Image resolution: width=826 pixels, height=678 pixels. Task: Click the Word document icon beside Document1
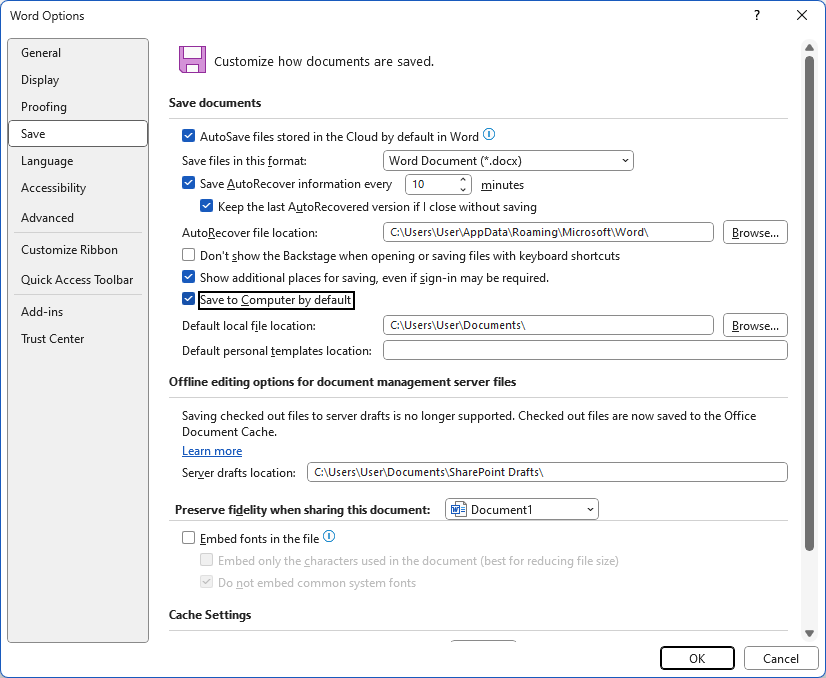click(x=459, y=509)
